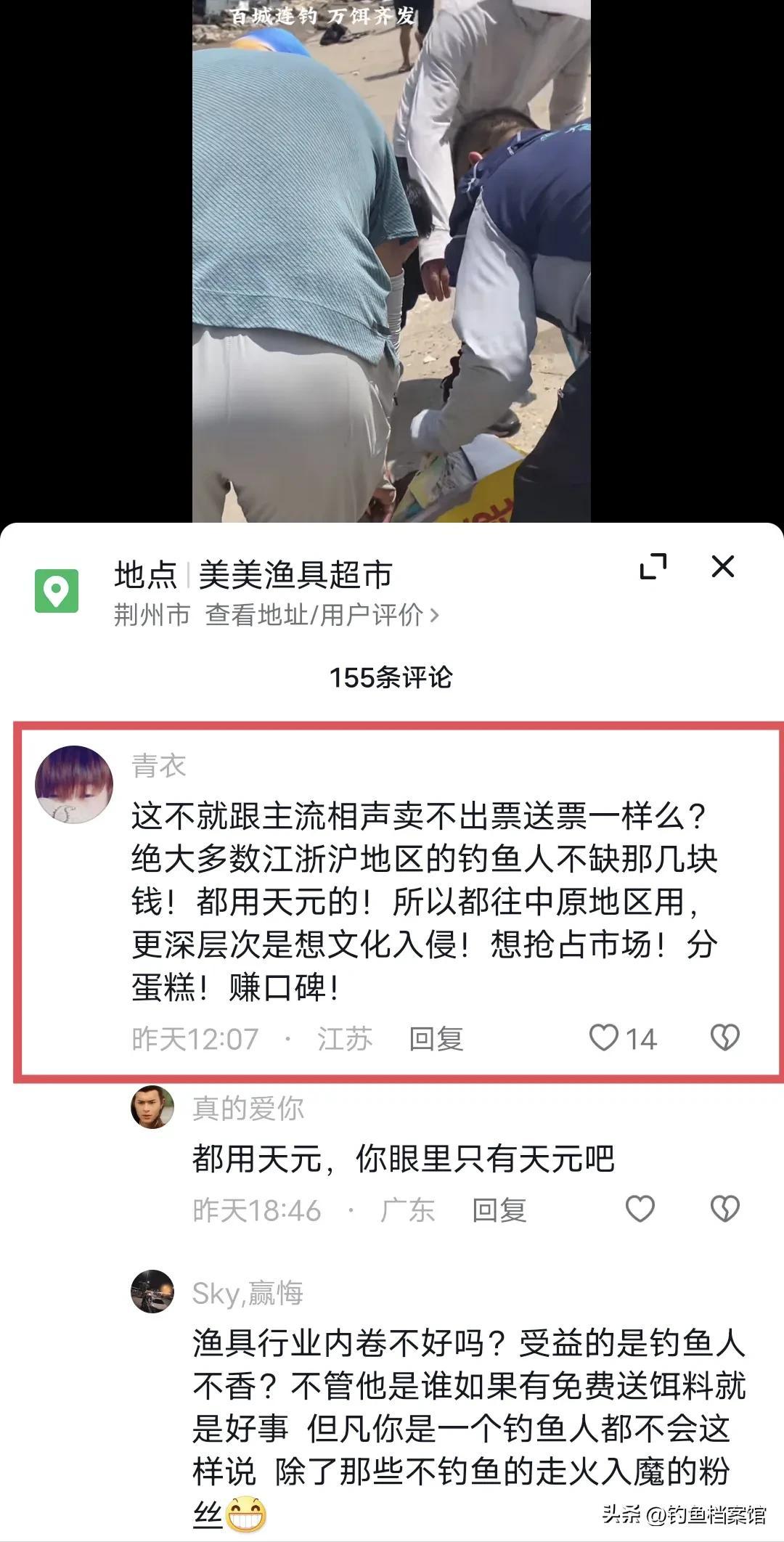Tap 荆州市 location text
The image size is (784, 1542).
152,616
